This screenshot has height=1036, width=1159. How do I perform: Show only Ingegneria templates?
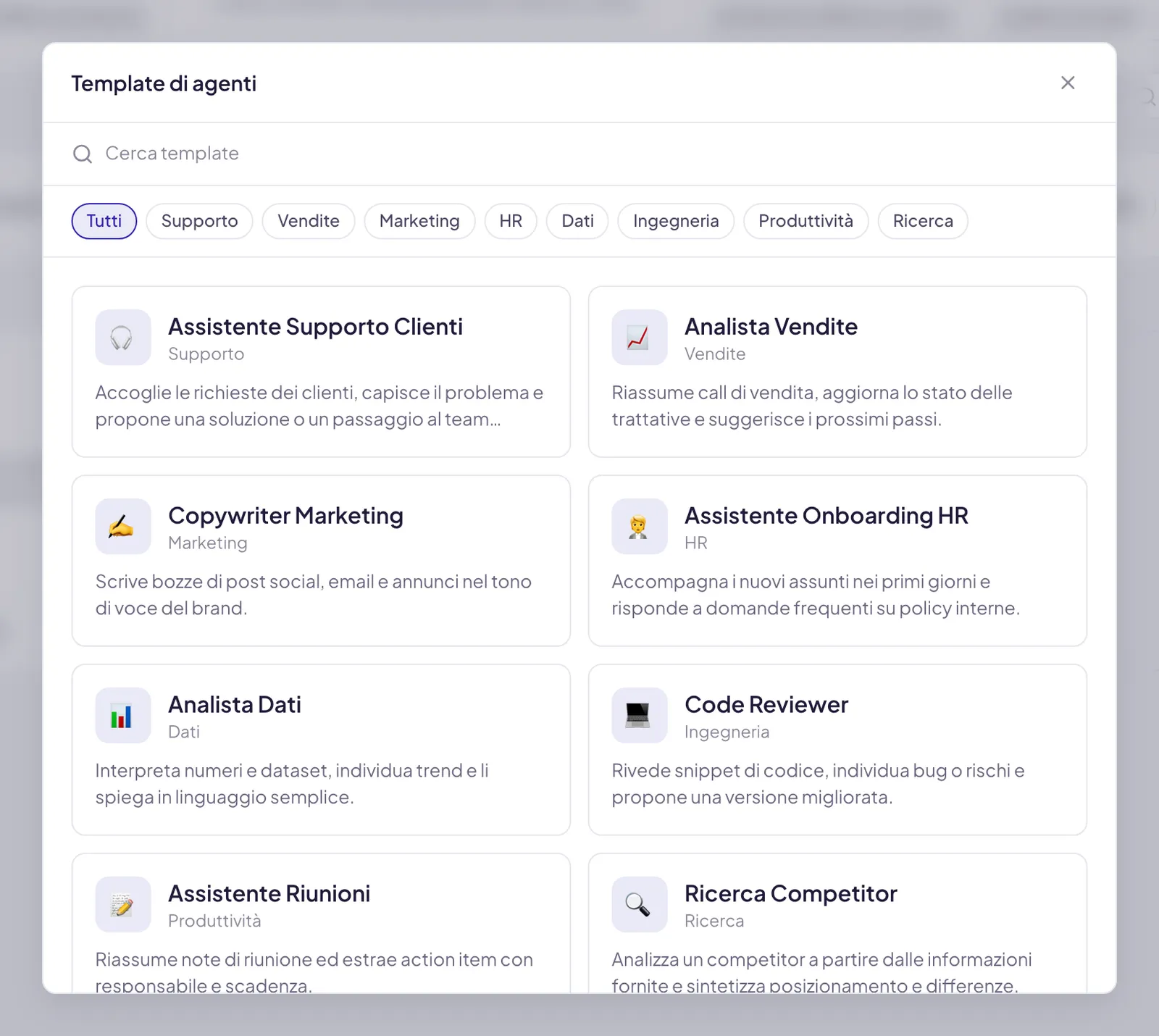[x=676, y=221]
